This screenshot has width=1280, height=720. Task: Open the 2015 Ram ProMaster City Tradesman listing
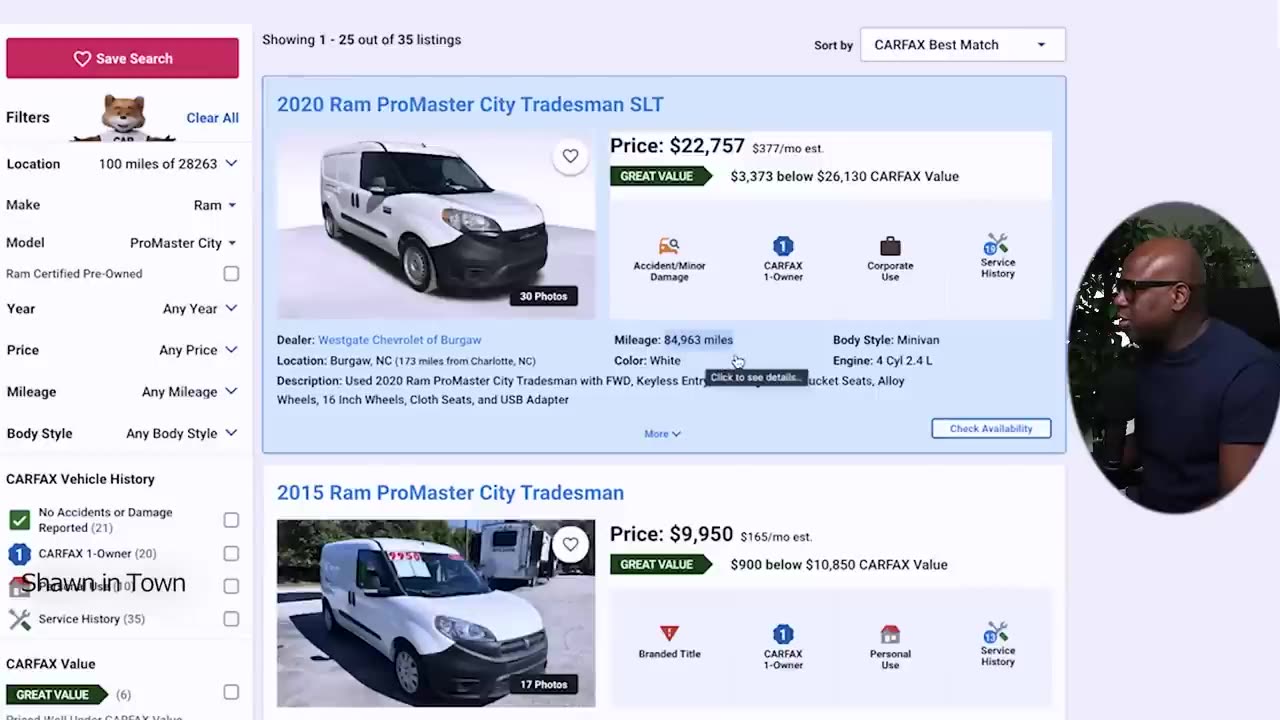point(450,492)
